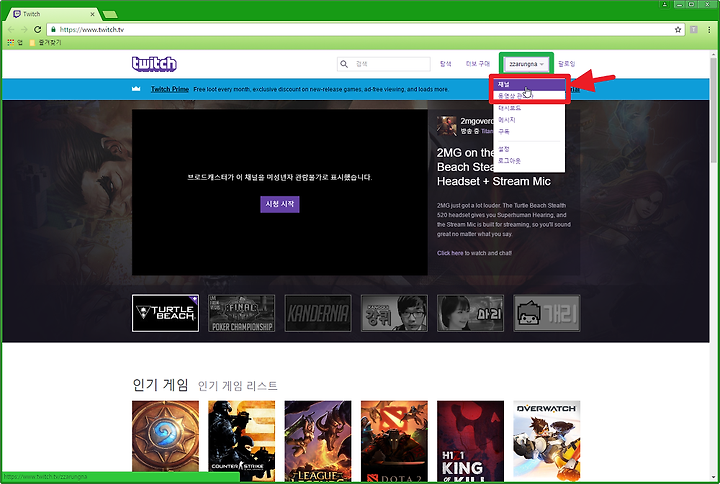The image size is (720, 484).
Task: Open the 인기 게임 리스트 link
Action: (237, 386)
